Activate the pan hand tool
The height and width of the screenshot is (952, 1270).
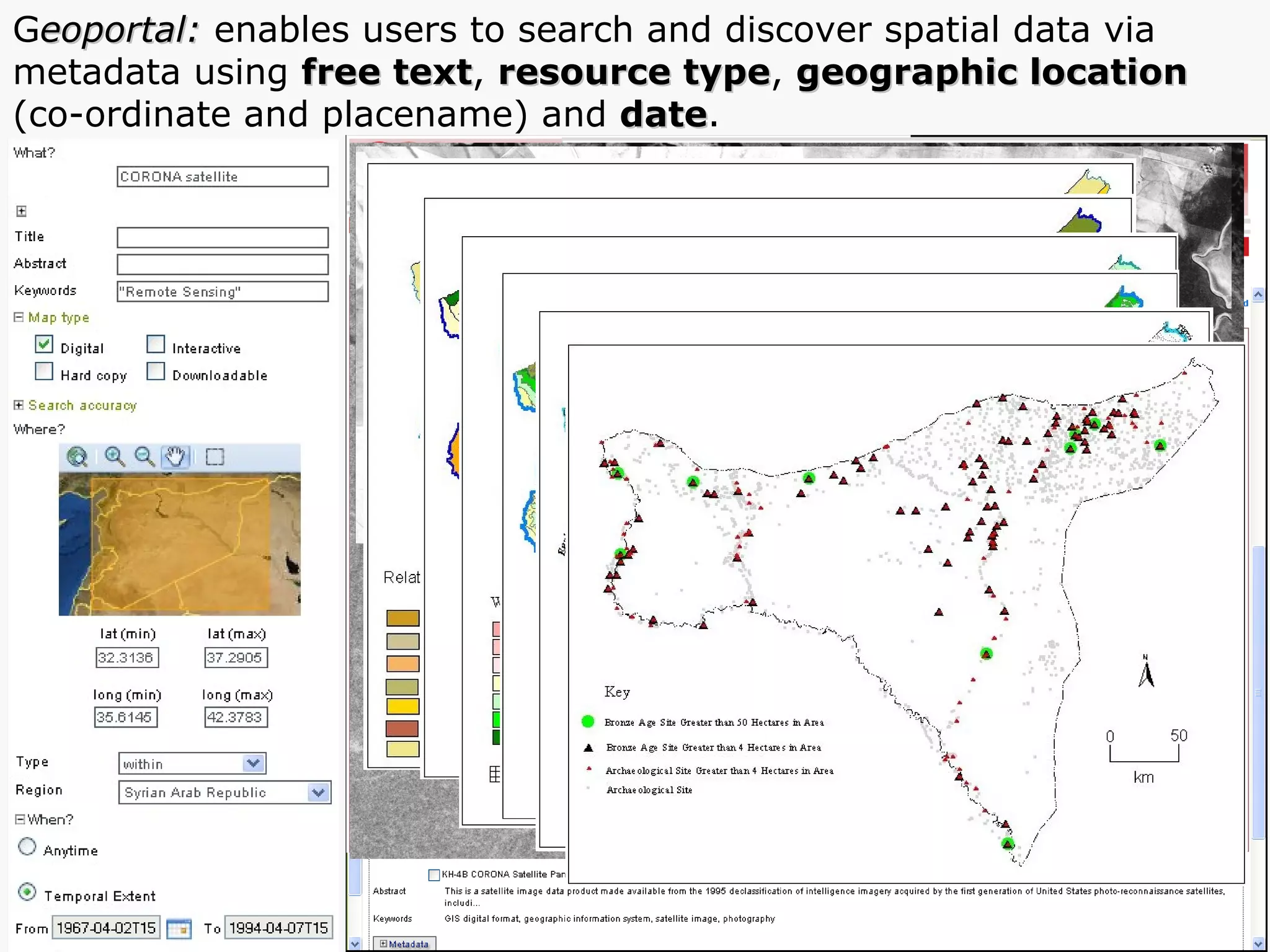click(175, 457)
